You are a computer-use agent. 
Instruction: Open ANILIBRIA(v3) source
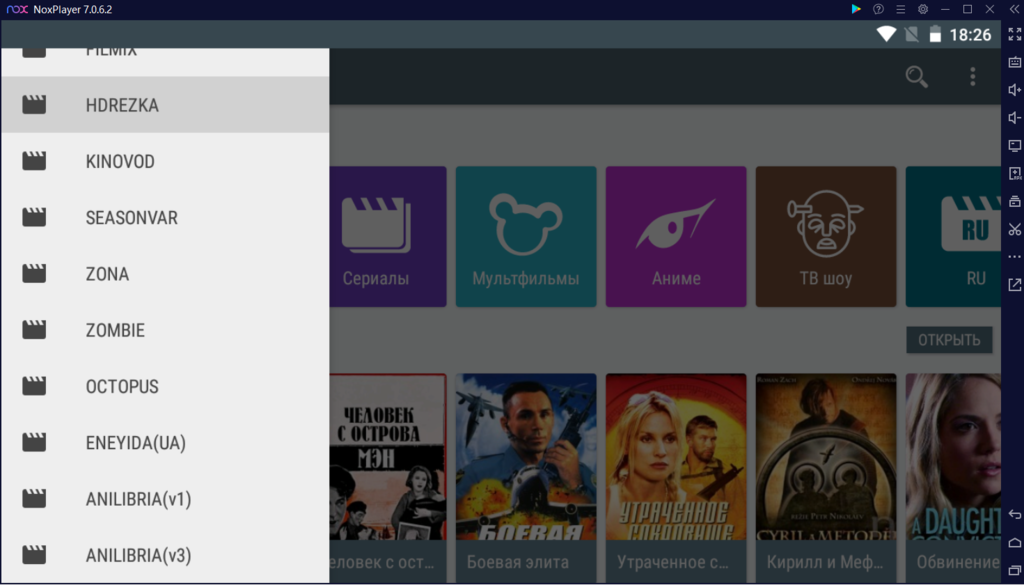(x=165, y=554)
